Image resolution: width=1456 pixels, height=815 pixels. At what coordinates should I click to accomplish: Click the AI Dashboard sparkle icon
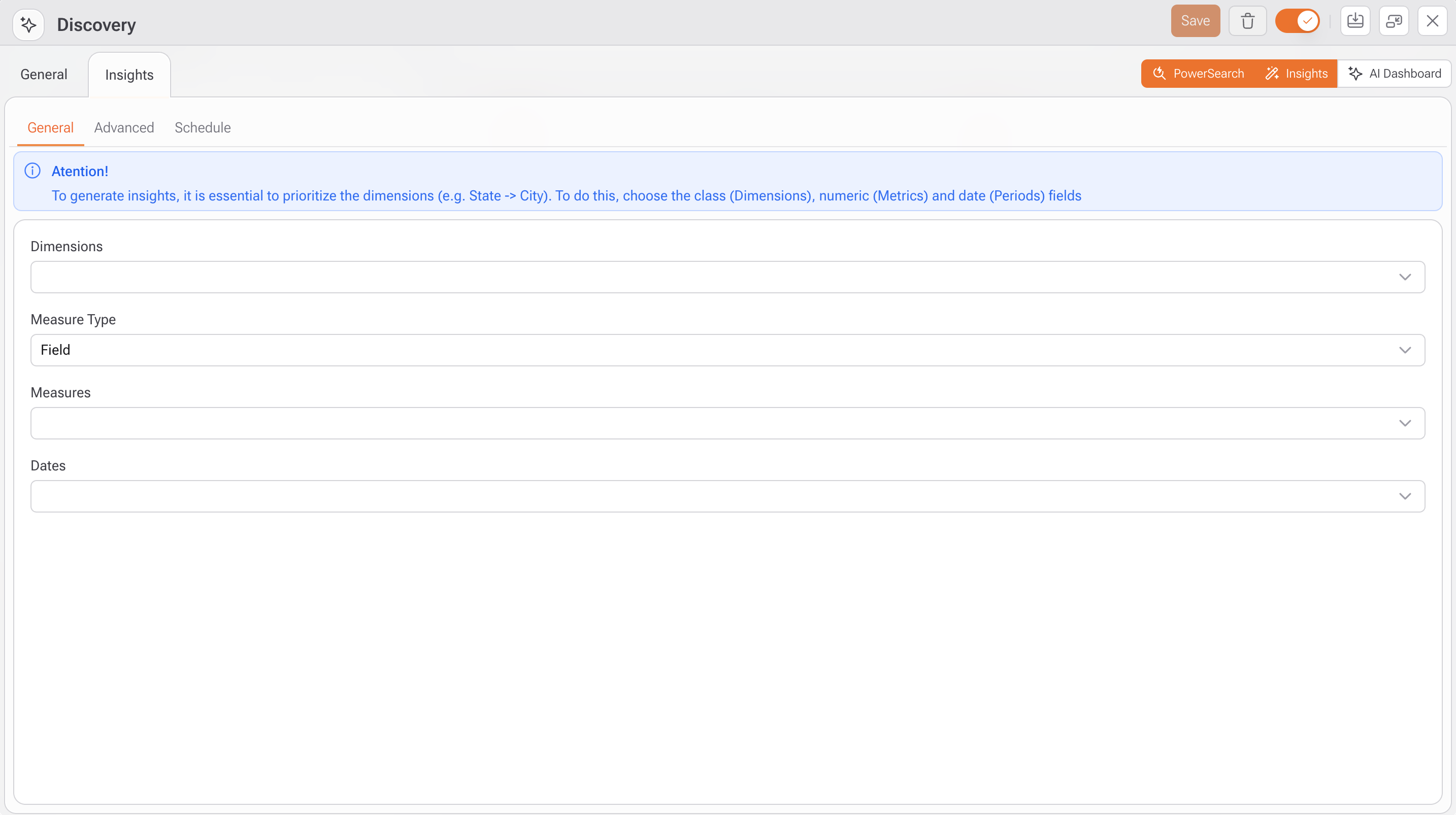(x=1355, y=74)
